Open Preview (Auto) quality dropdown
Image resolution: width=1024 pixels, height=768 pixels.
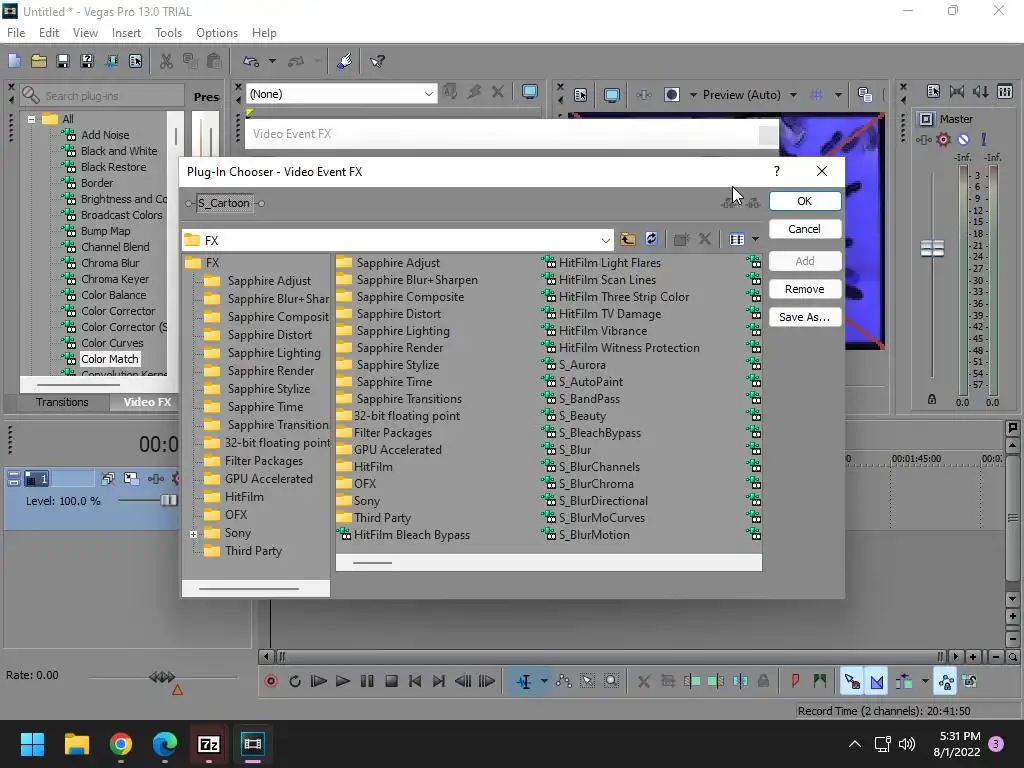[x=793, y=95]
